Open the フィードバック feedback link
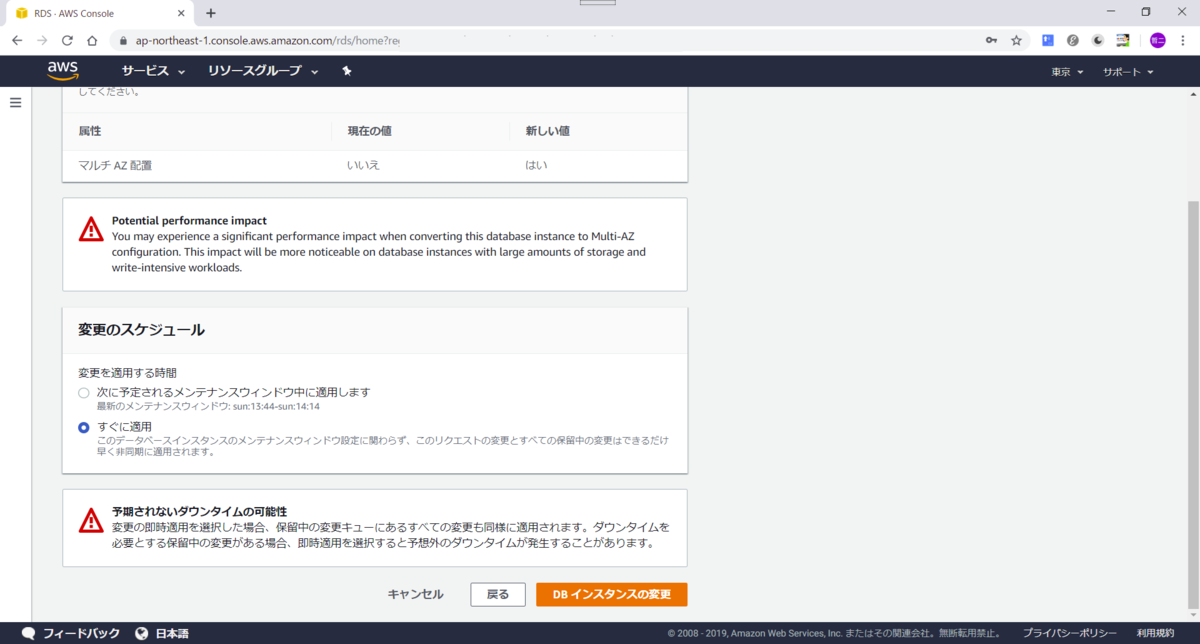Screen dimensions: 1200x644 point(81,634)
